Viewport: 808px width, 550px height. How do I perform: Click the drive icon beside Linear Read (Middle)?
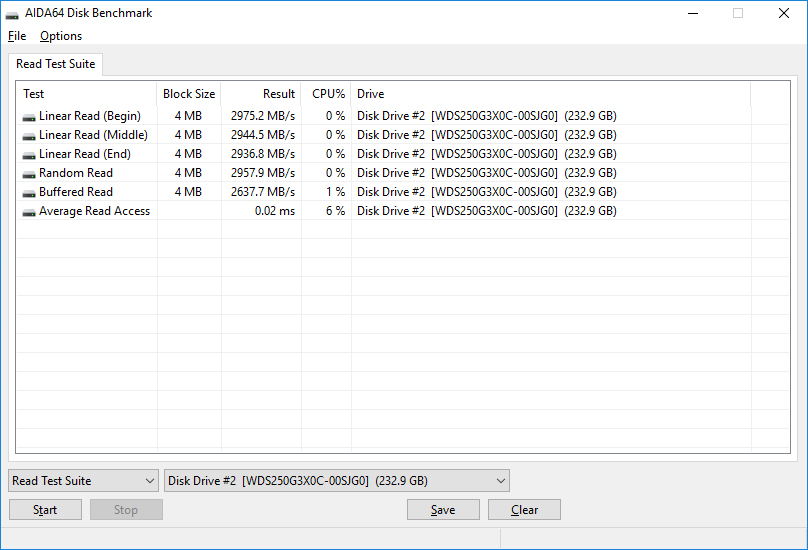(x=29, y=137)
